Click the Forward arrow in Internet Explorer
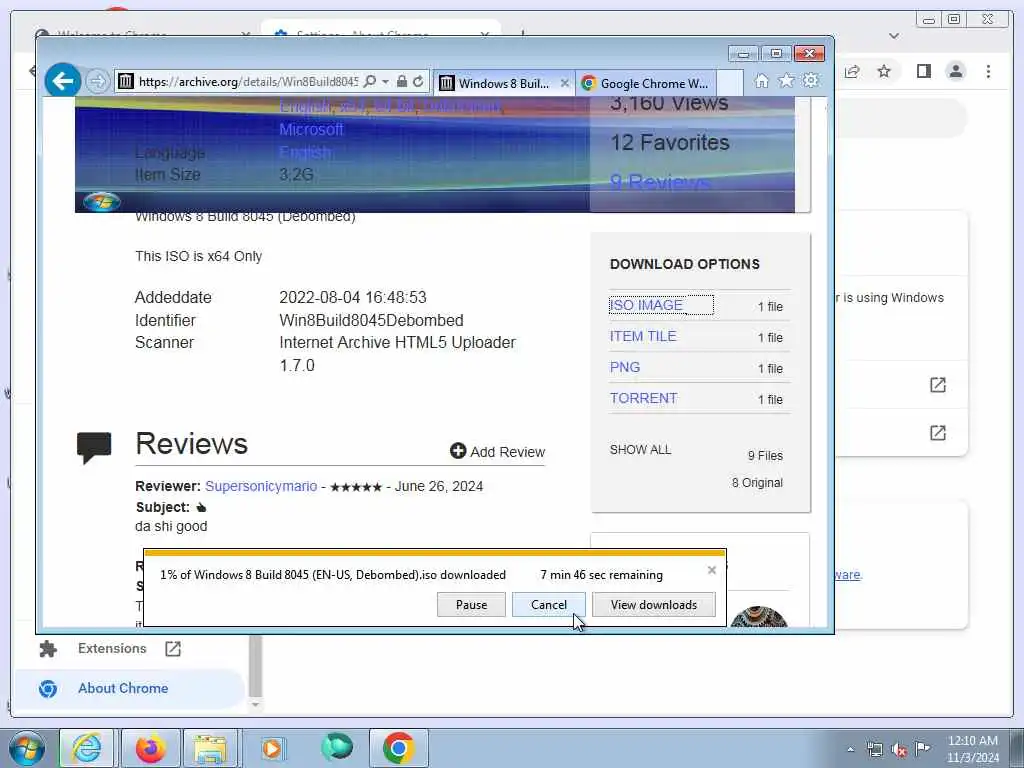This screenshot has height=768, width=1024. click(x=97, y=82)
